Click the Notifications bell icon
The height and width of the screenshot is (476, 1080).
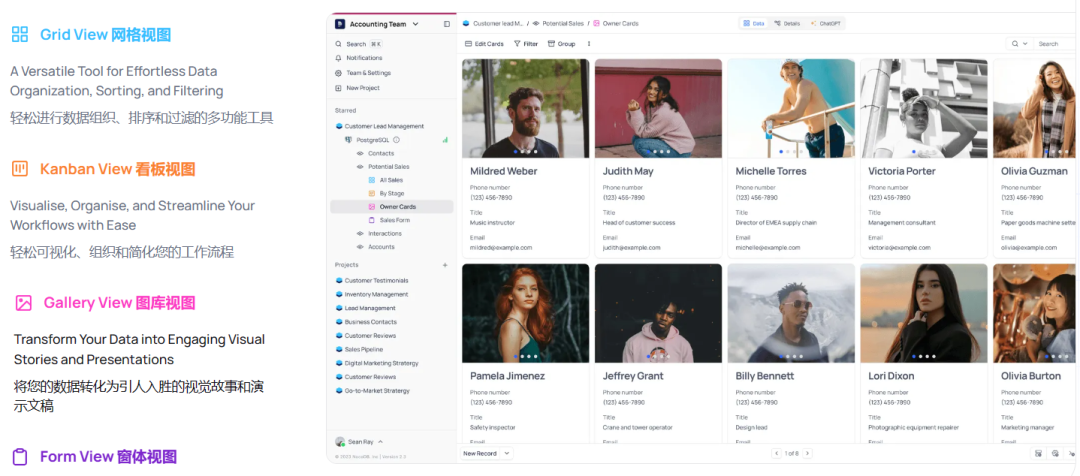coord(338,58)
